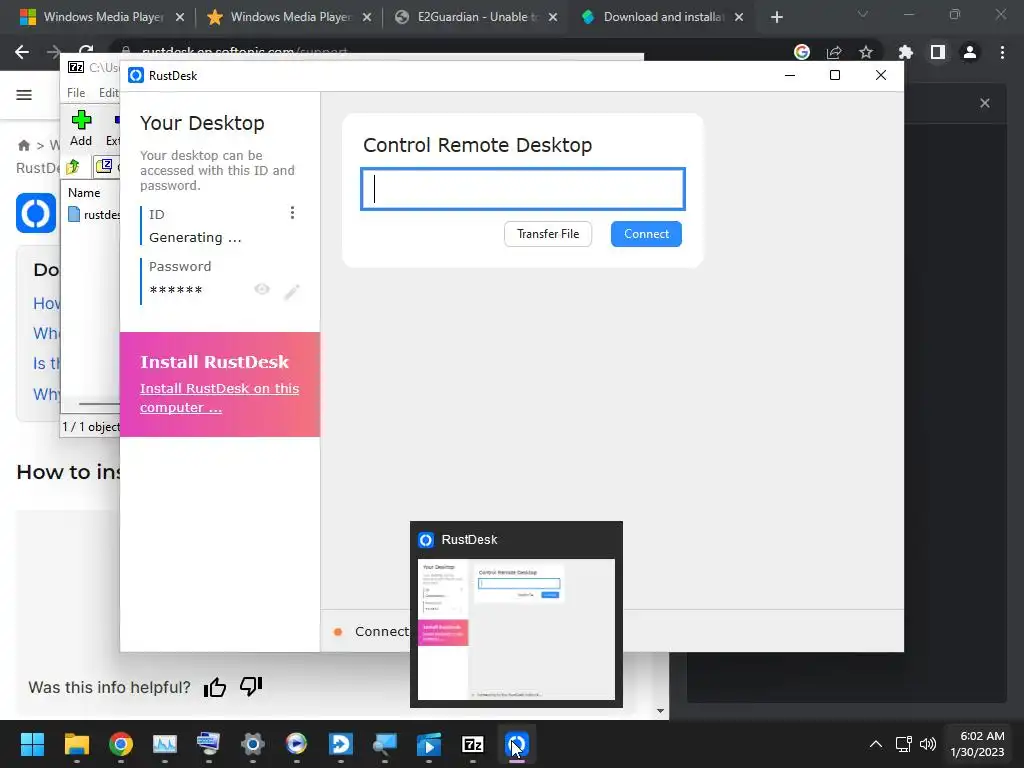This screenshot has width=1024, height=768.
Task: Click the Google icon in address bar
Action: point(802,52)
